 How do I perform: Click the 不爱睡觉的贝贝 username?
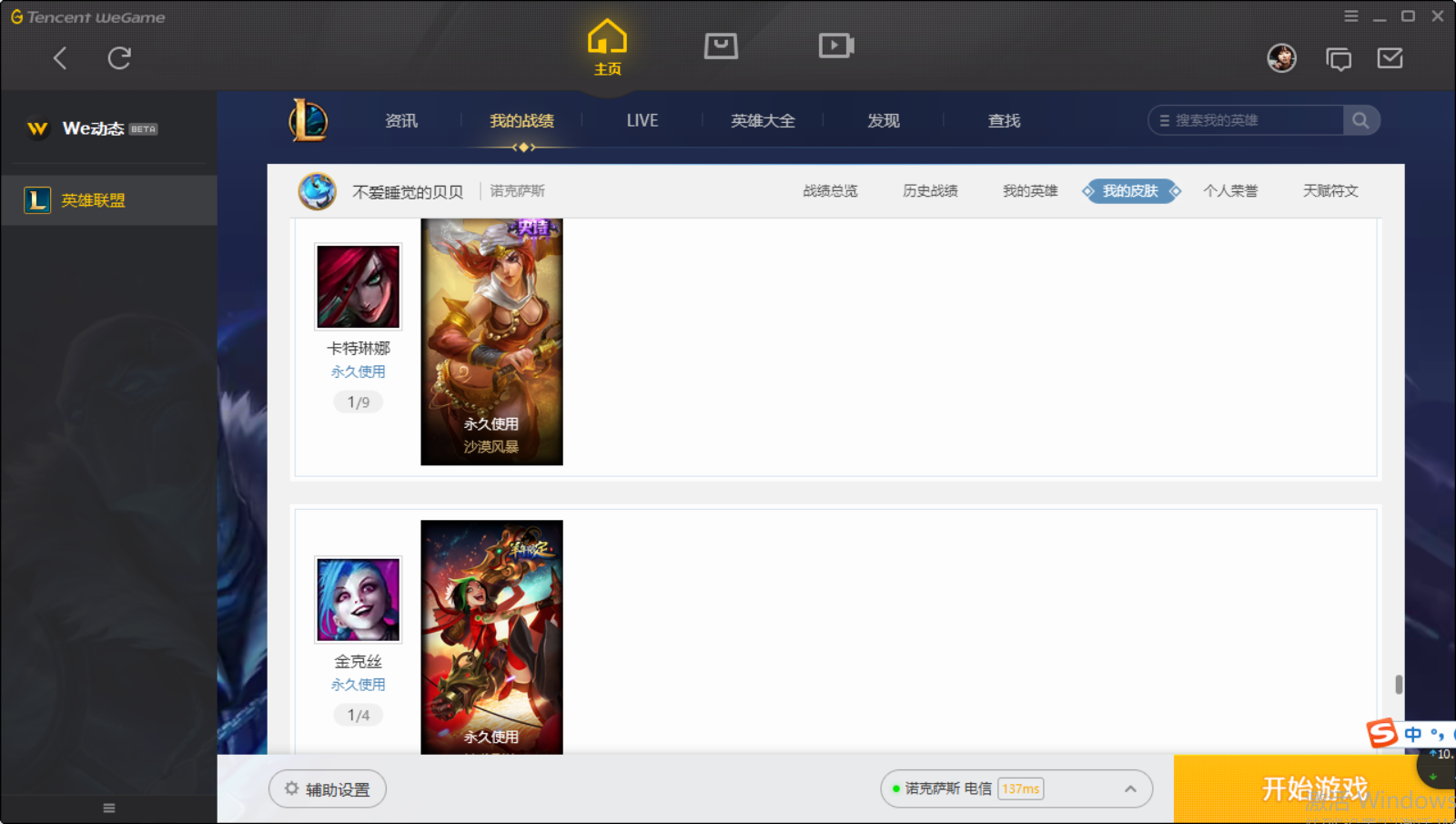click(x=408, y=192)
